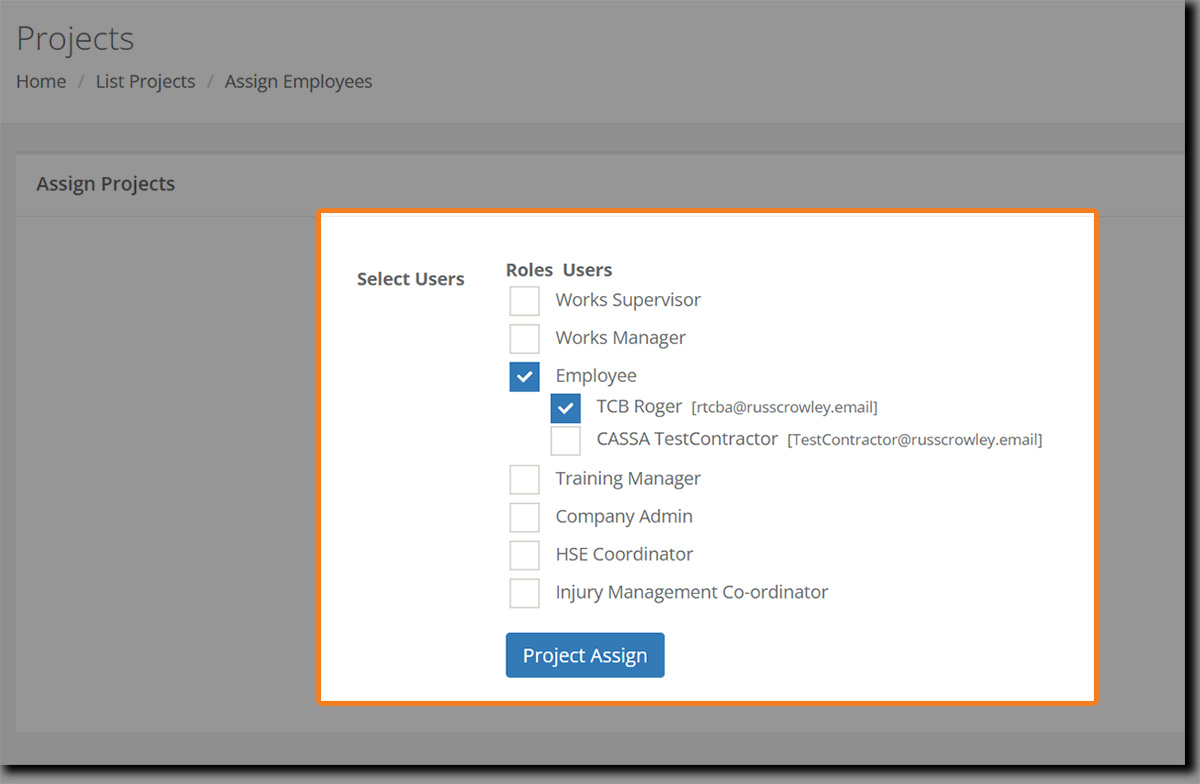Click the Assign Projects panel heading

[x=106, y=184]
